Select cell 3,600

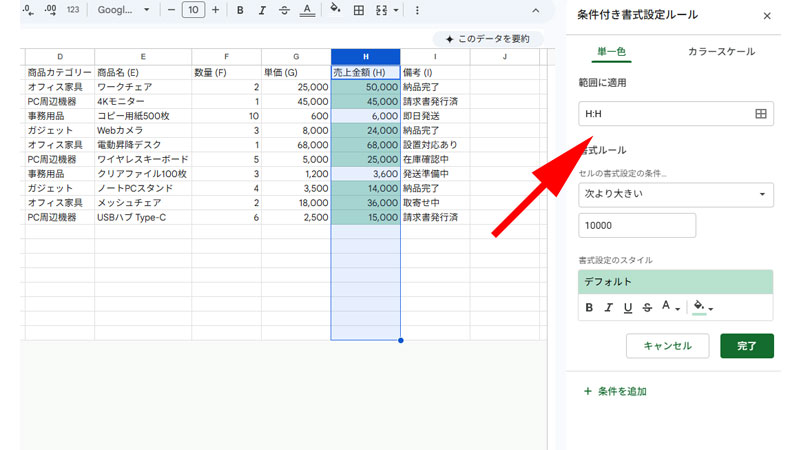point(366,174)
